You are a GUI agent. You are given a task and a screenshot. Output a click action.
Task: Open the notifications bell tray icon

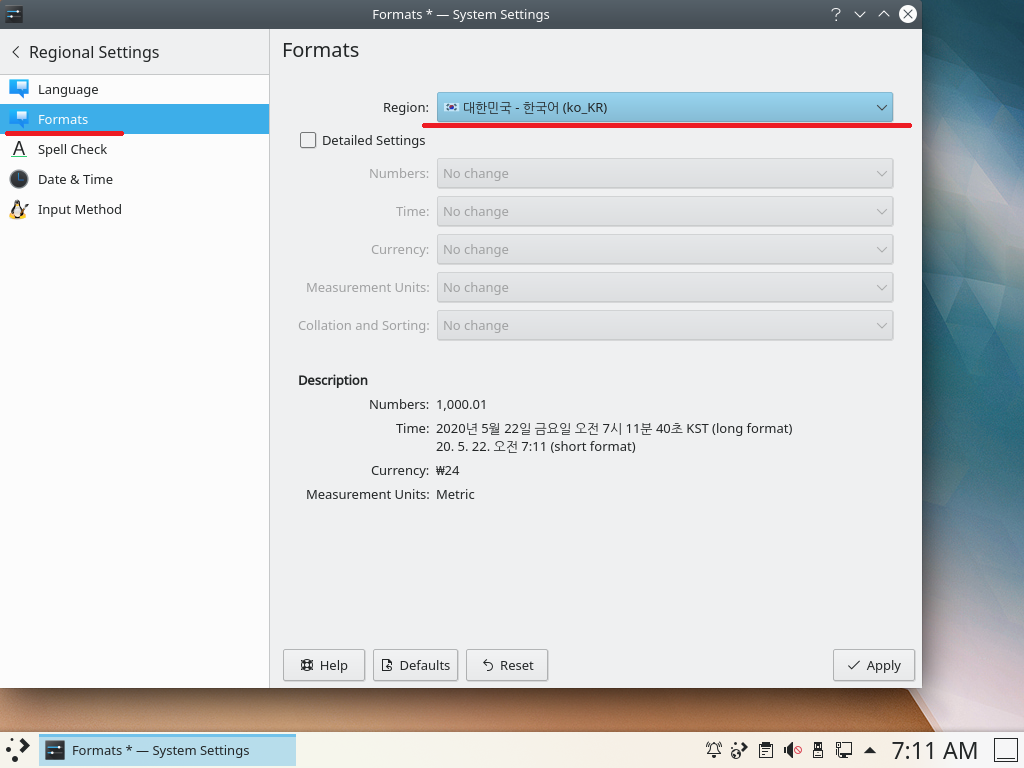714,750
